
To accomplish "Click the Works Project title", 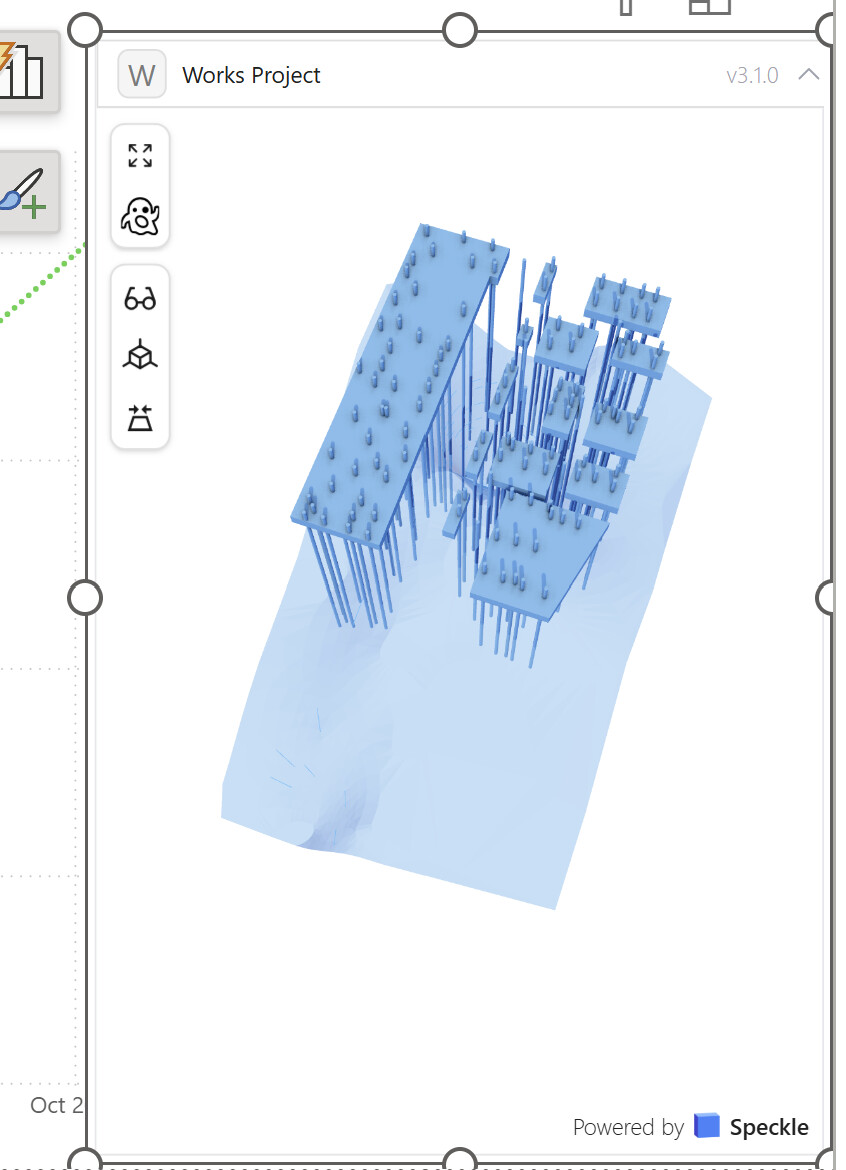I will [251, 75].
